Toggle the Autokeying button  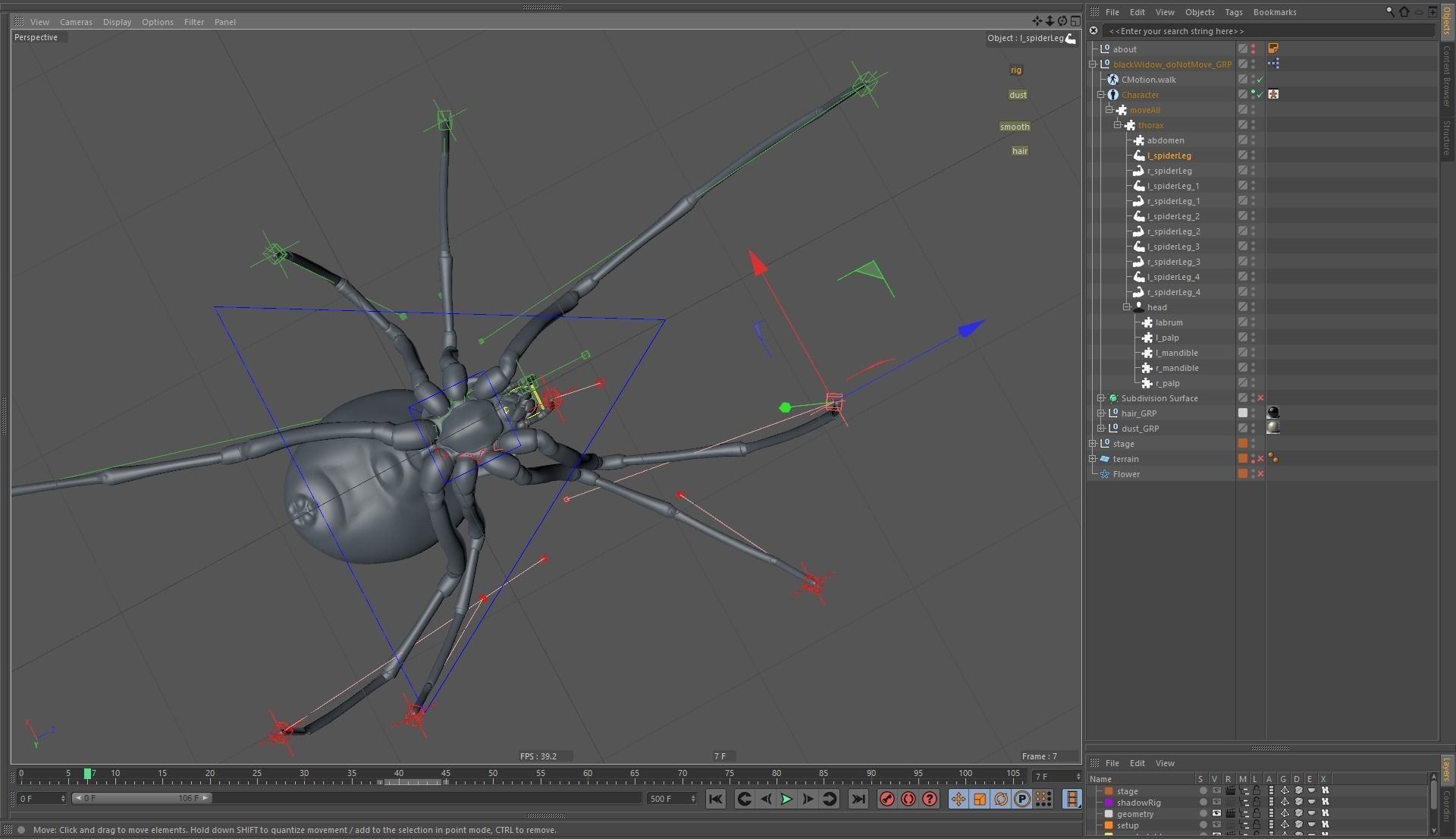(x=908, y=799)
